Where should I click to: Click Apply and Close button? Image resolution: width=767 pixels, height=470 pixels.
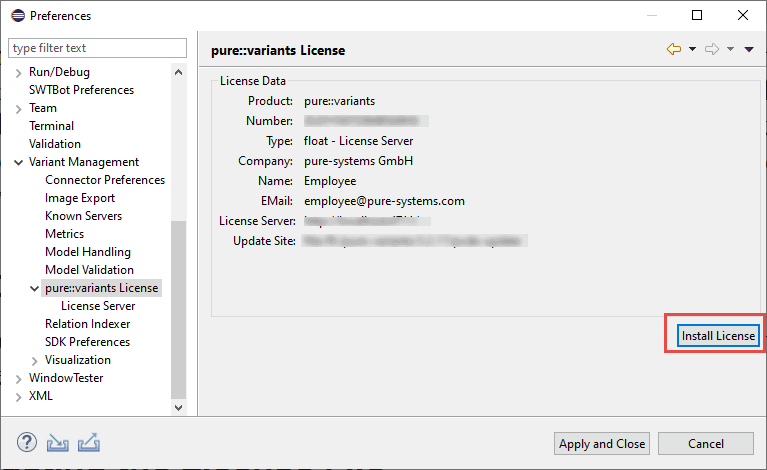(602, 443)
